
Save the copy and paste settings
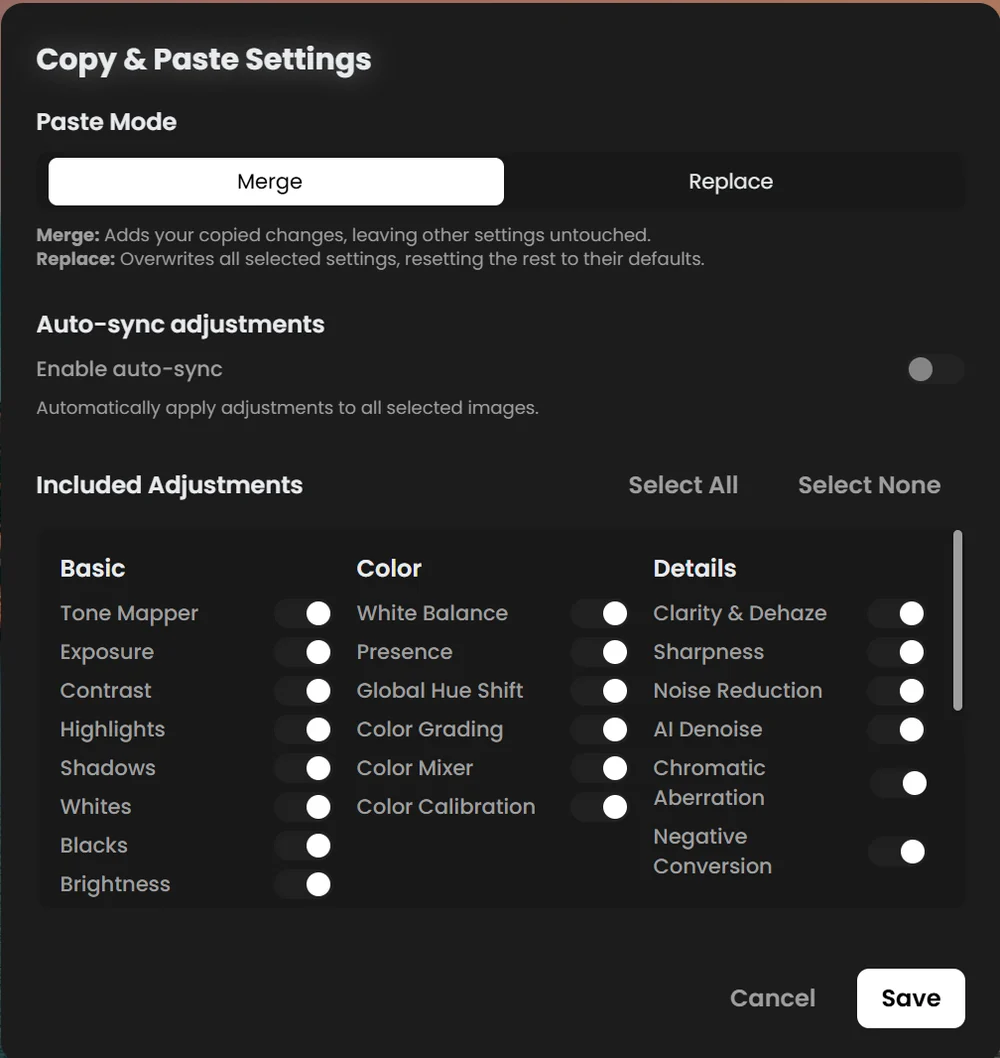coord(910,998)
